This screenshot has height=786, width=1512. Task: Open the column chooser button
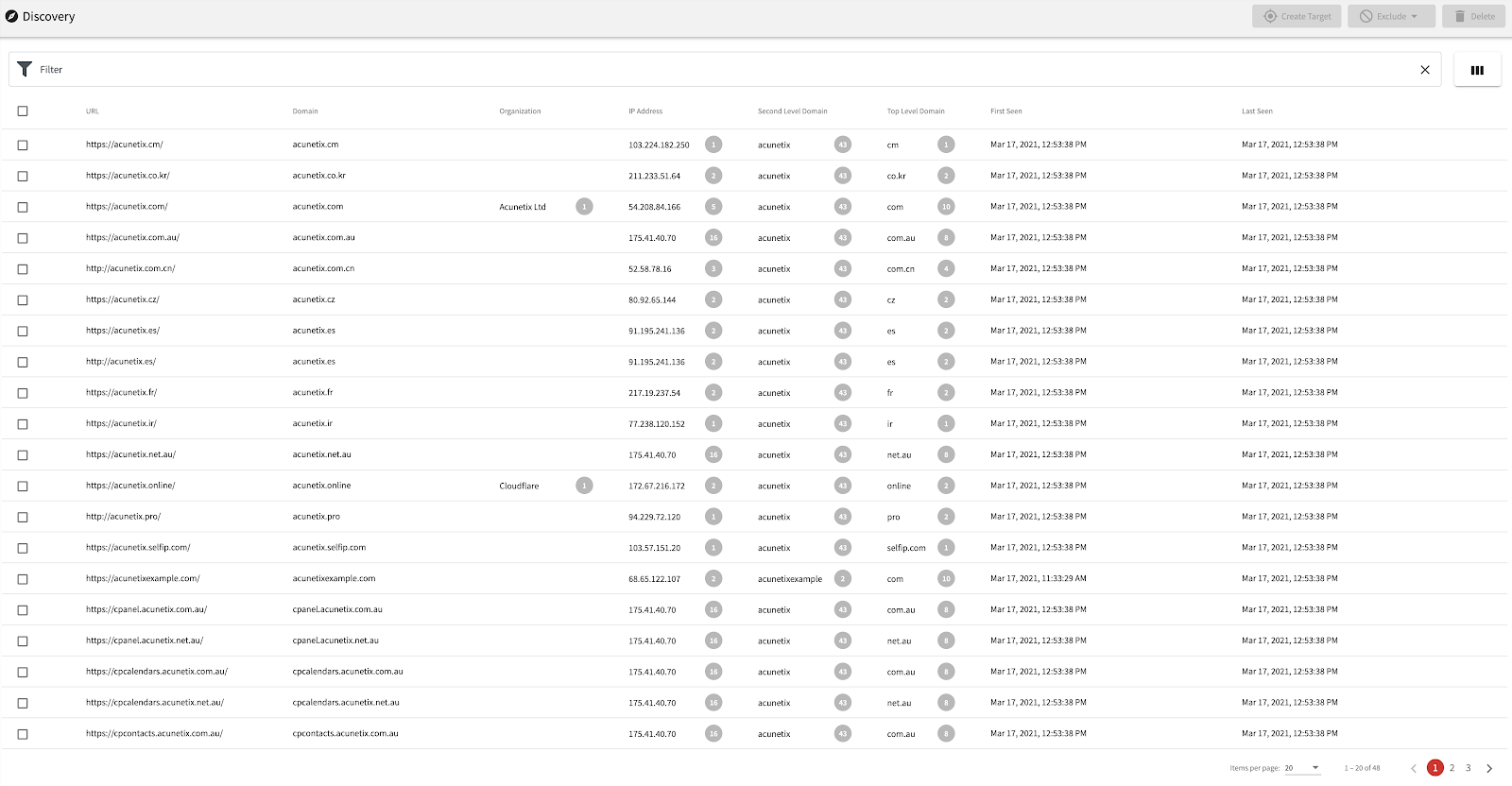(x=1477, y=70)
